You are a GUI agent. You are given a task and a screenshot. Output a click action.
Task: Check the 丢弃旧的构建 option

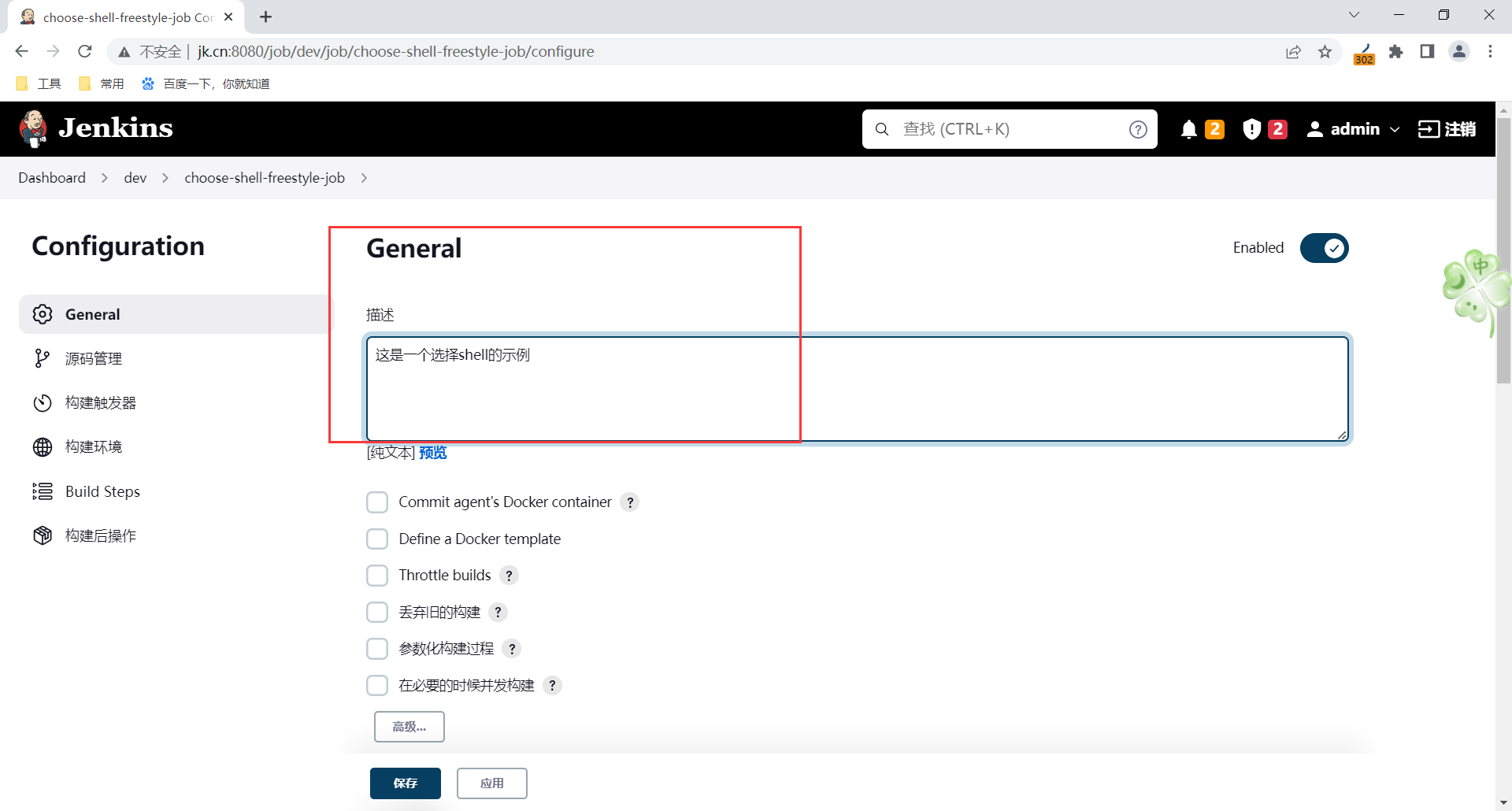(x=377, y=613)
